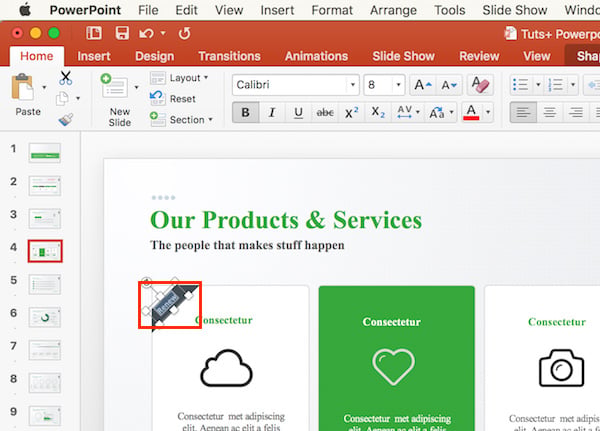Click the Copy icon
Image resolution: width=600 pixels, height=431 pixels.
[62, 99]
